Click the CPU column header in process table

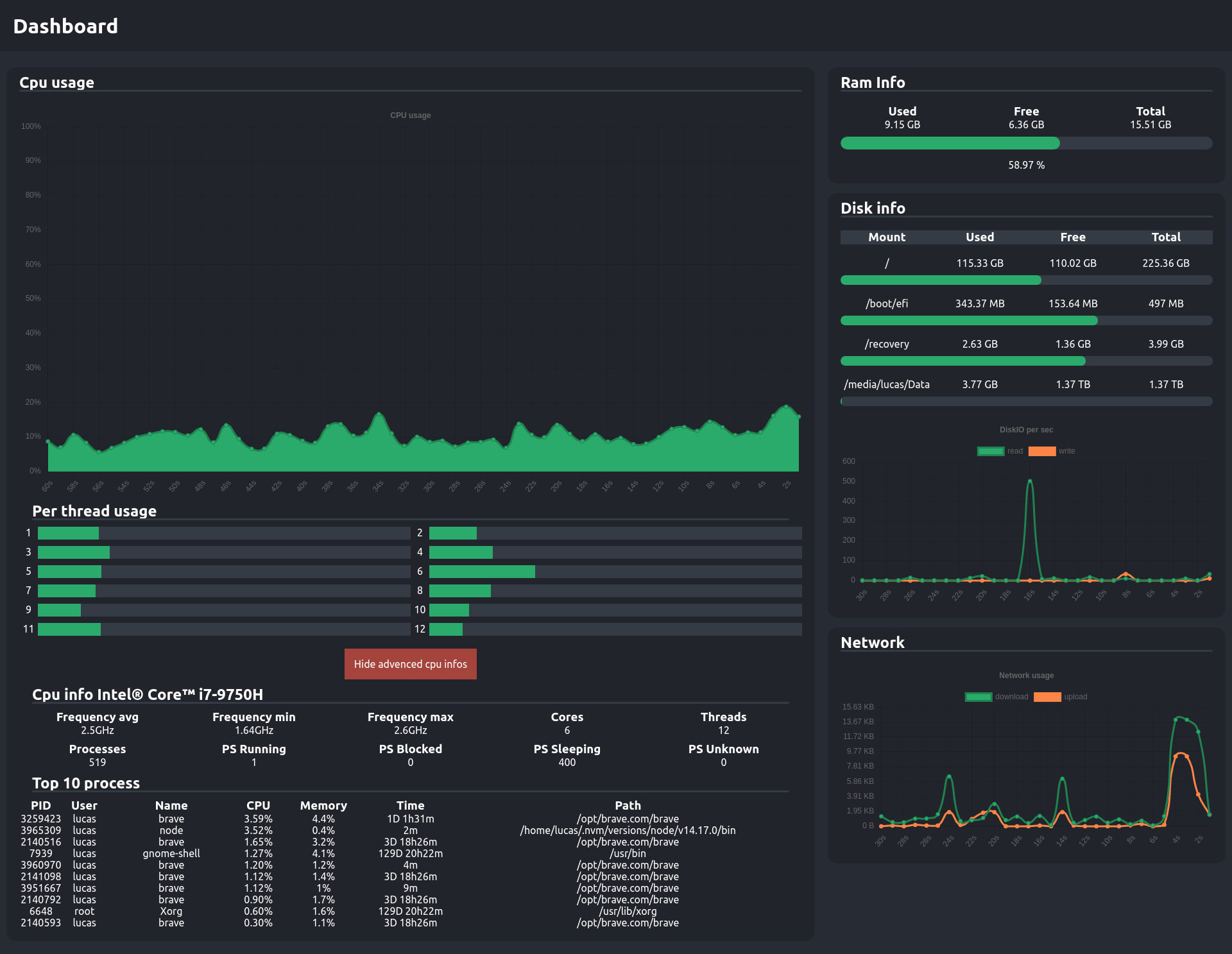point(258,805)
